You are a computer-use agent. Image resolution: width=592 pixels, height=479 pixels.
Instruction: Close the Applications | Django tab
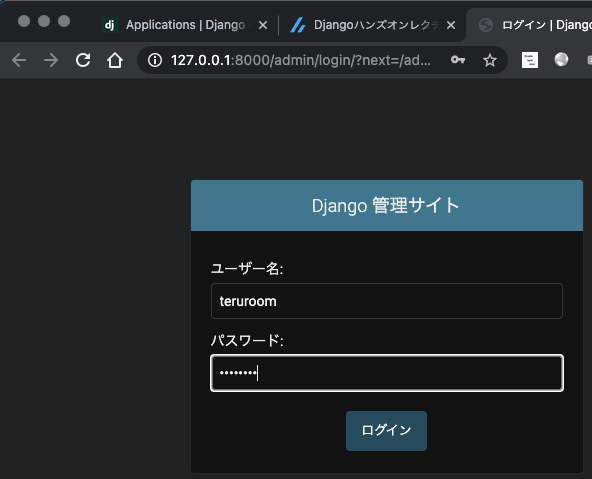point(263,25)
